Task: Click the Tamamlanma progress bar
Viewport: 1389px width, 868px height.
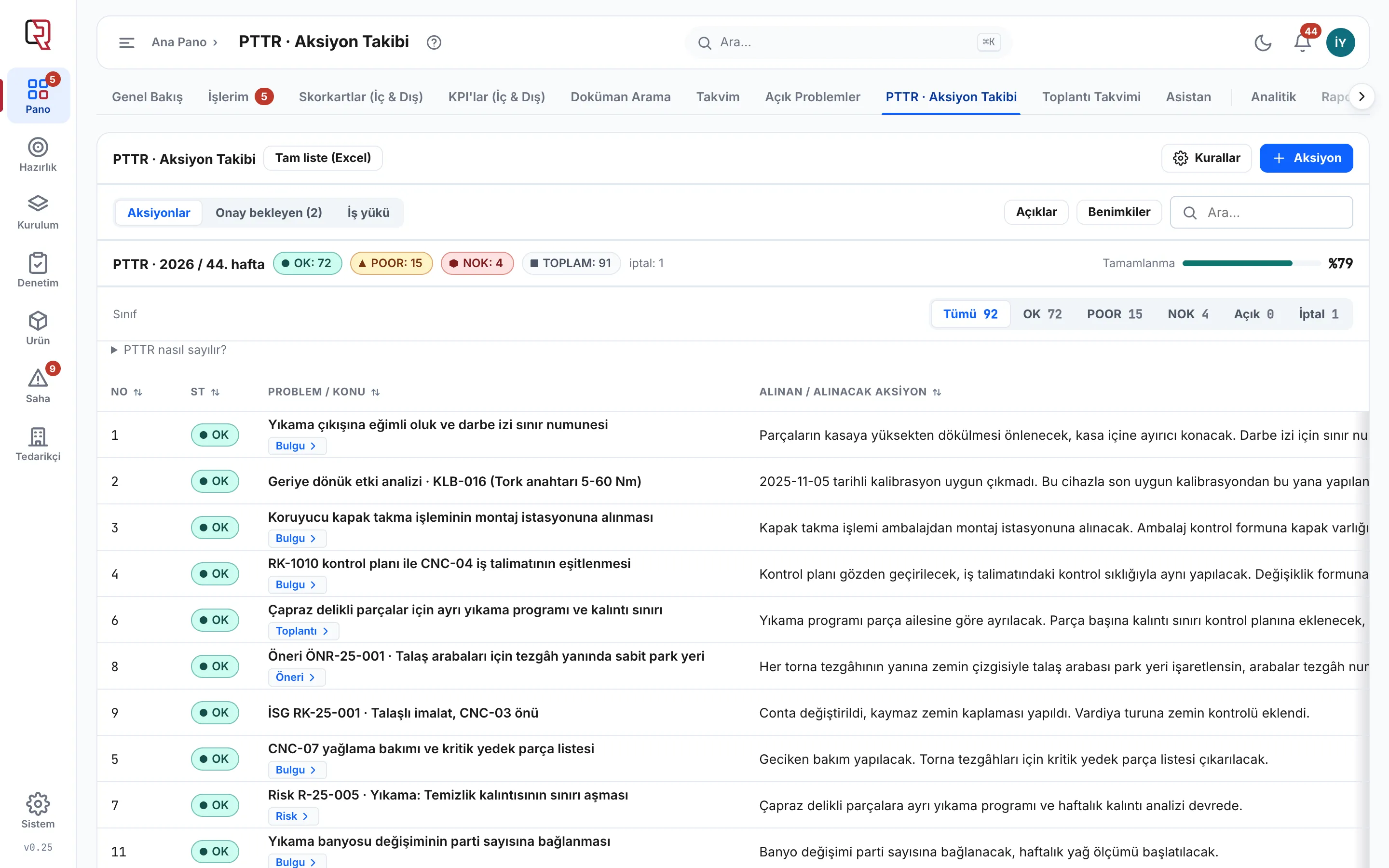Action: click(x=1251, y=263)
